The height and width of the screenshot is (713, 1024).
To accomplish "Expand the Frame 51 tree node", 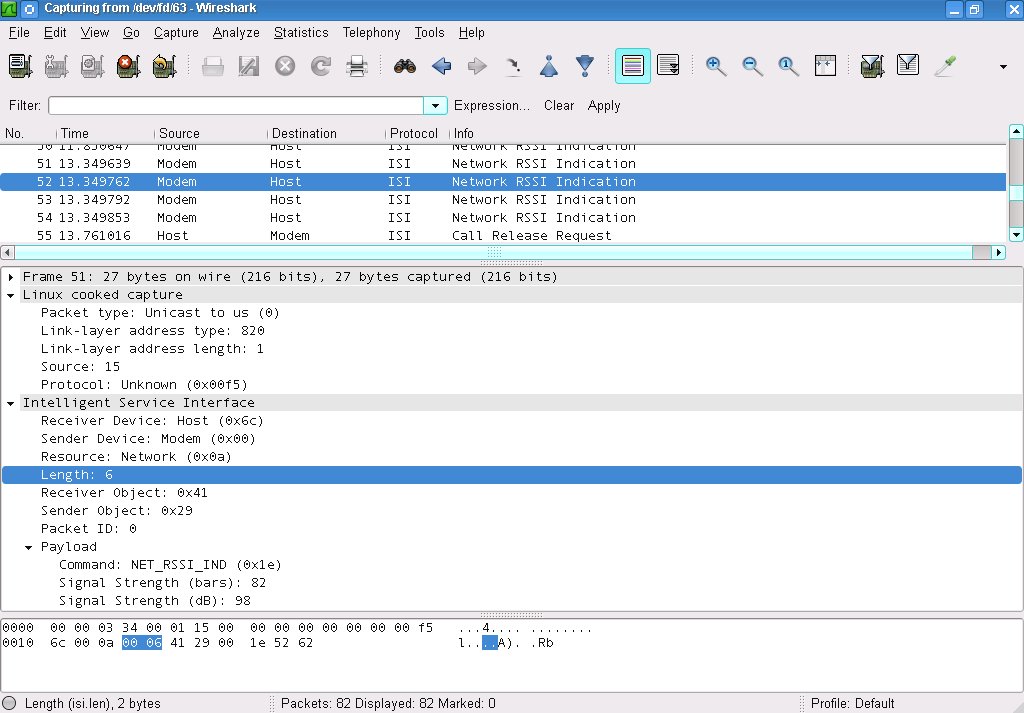I will pyautogui.click(x=11, y=277).
